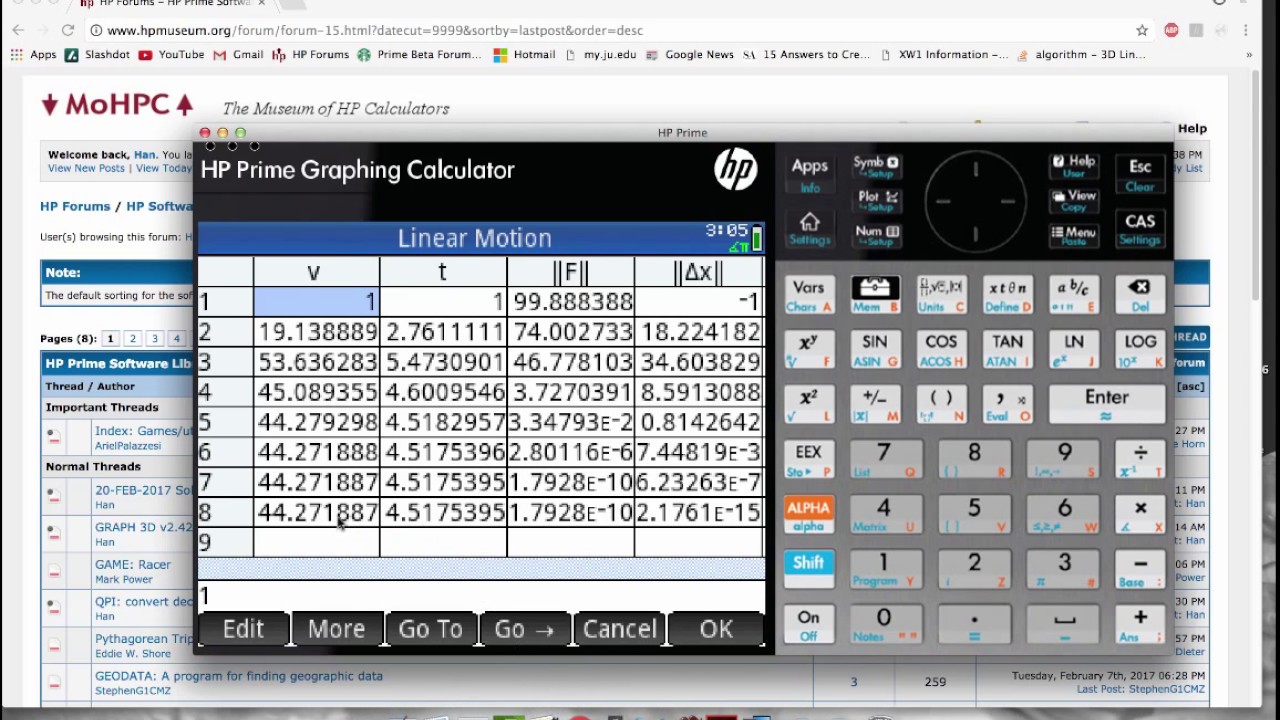Screen dimensions: 1280x720
Task: Open the YouTube bookmark
Action: click(x=171, y=55)
